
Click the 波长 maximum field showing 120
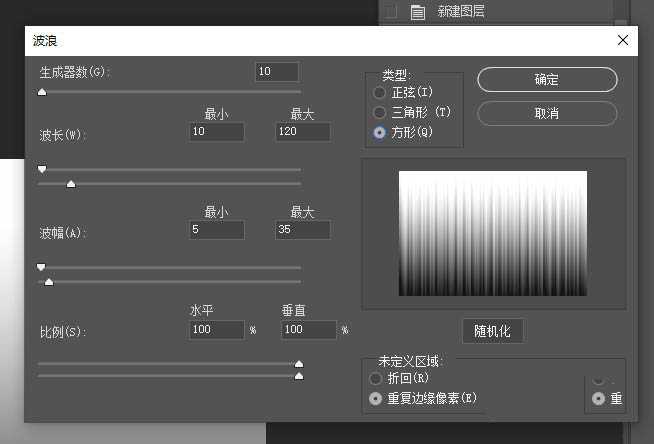point(302,132)
